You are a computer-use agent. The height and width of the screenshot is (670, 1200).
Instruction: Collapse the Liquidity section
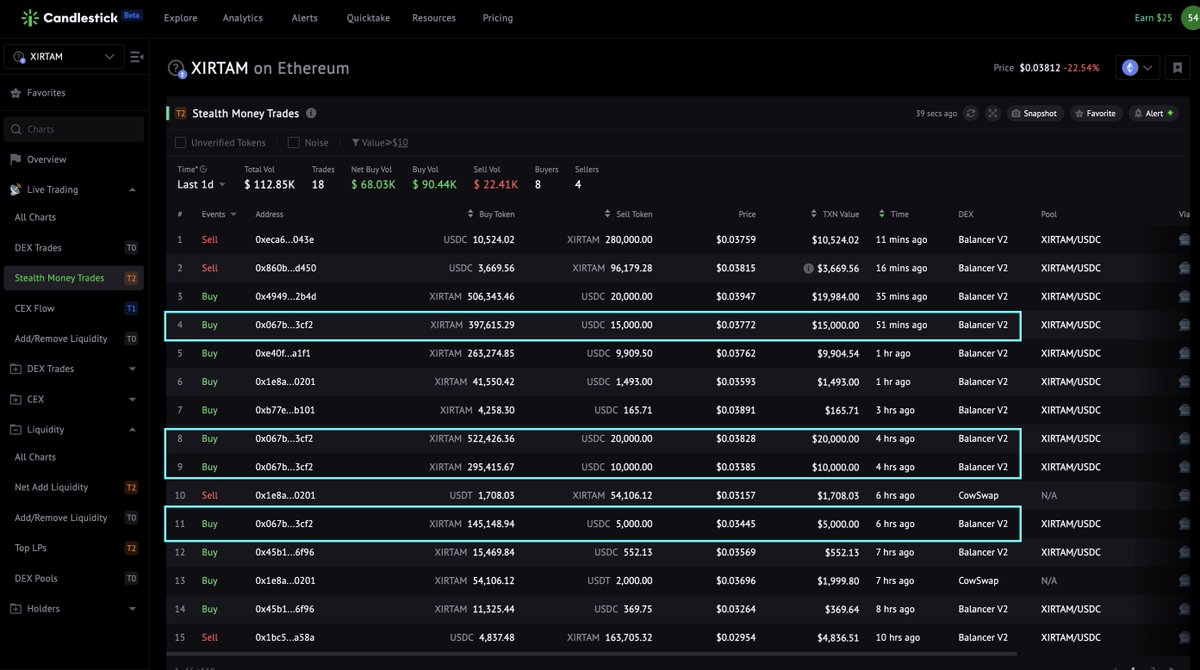132,429
